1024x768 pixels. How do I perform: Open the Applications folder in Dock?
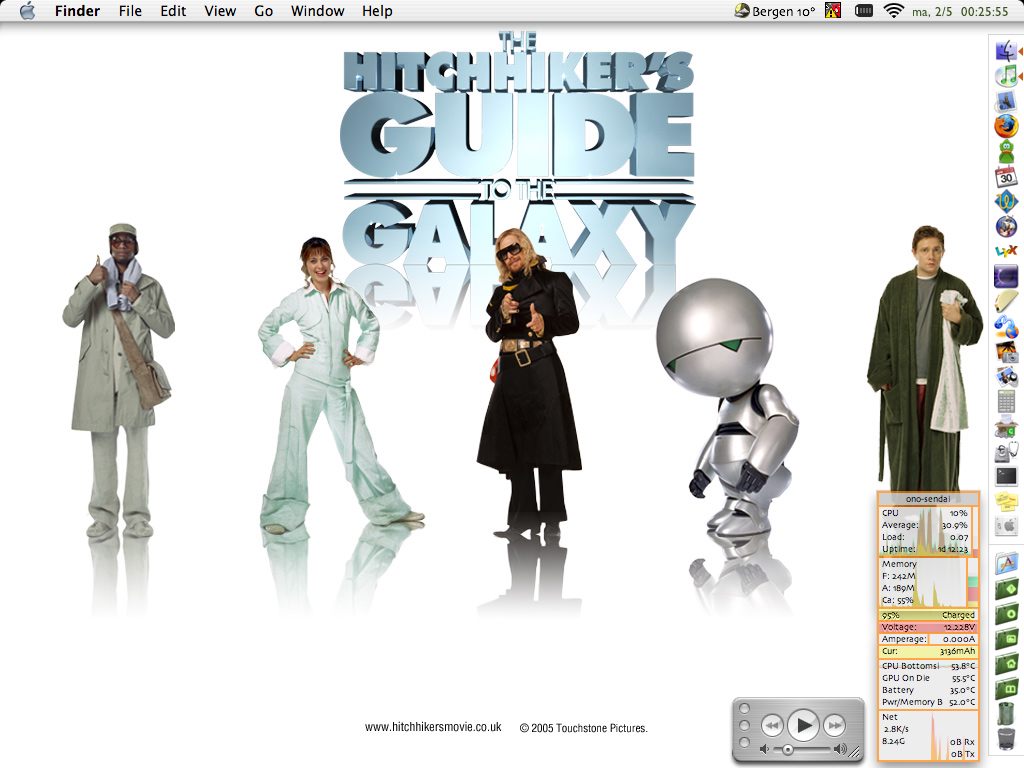tap(1008, 563)
